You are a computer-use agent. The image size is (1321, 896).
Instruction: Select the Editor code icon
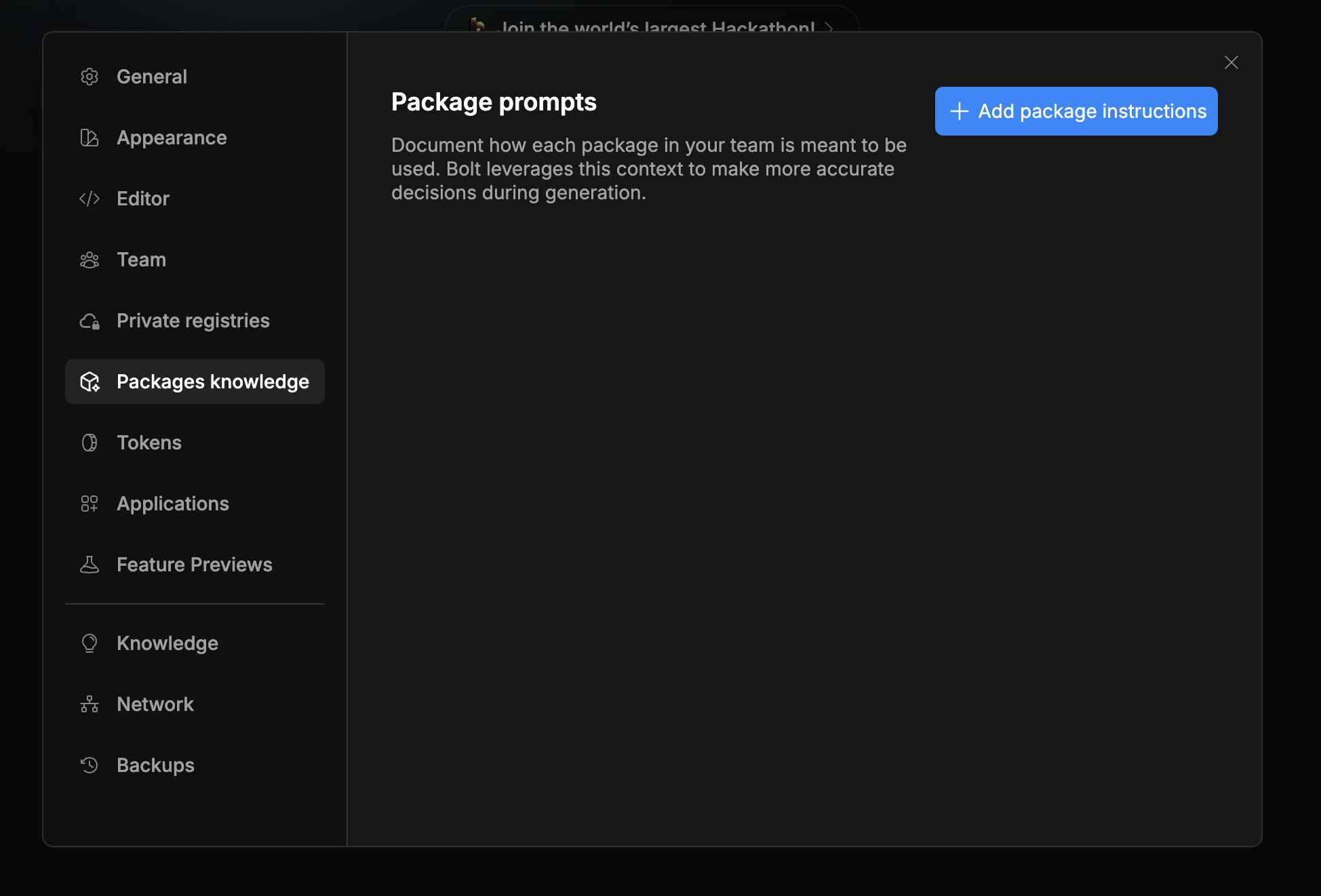point(90,199)
